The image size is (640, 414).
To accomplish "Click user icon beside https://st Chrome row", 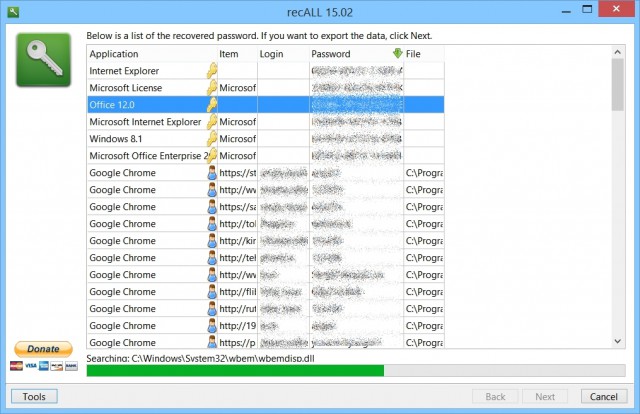I will [212, 173].
